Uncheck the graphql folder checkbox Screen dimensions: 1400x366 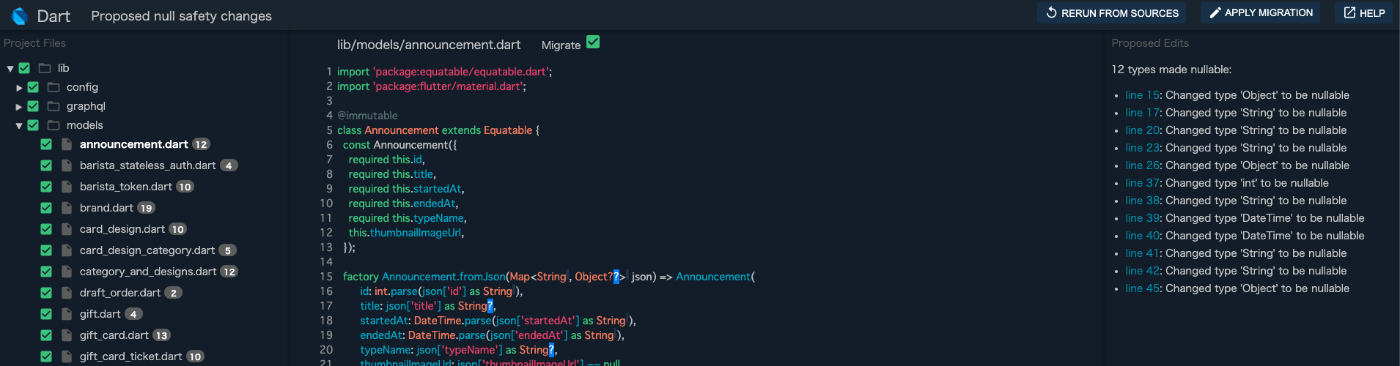(33, 107)
